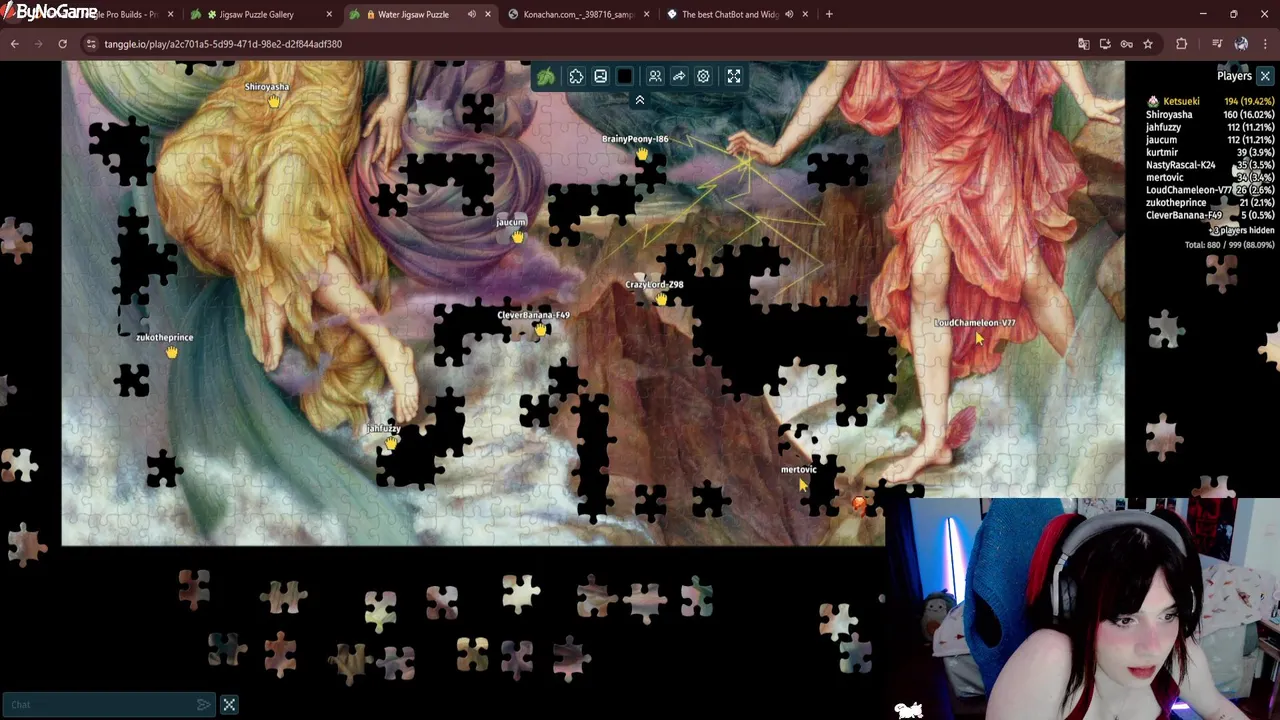The width and height of the screenshot is (1280, 720).
Task: Open puzzle settings gear
Action: click(x=703, y=77)
